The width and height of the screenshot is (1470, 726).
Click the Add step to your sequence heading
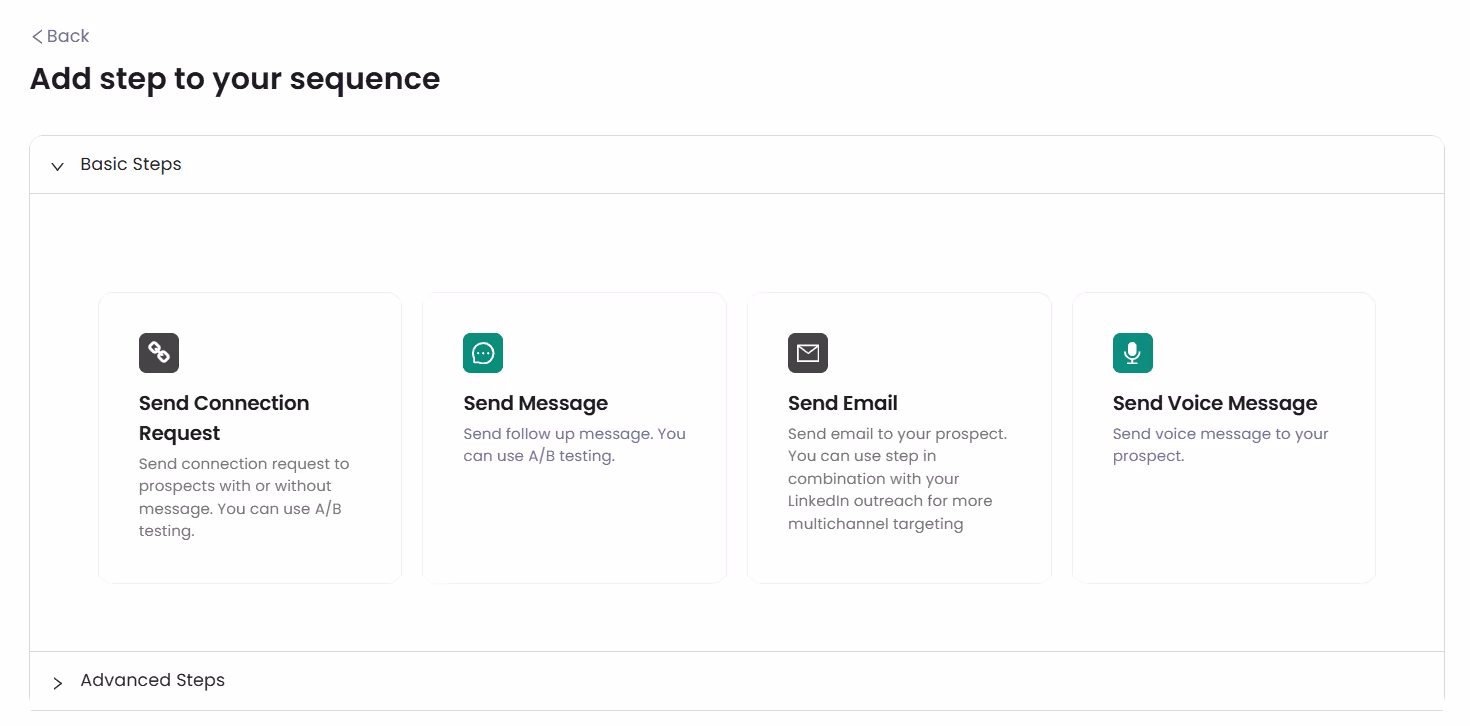tap(235, 79)
